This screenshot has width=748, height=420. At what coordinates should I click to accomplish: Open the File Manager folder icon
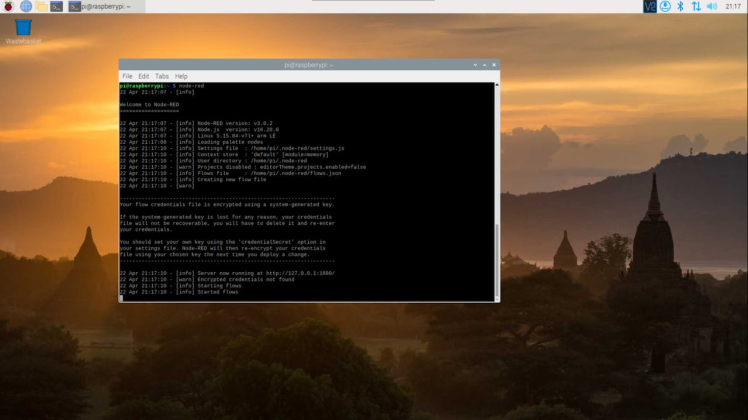click(41, 6)
